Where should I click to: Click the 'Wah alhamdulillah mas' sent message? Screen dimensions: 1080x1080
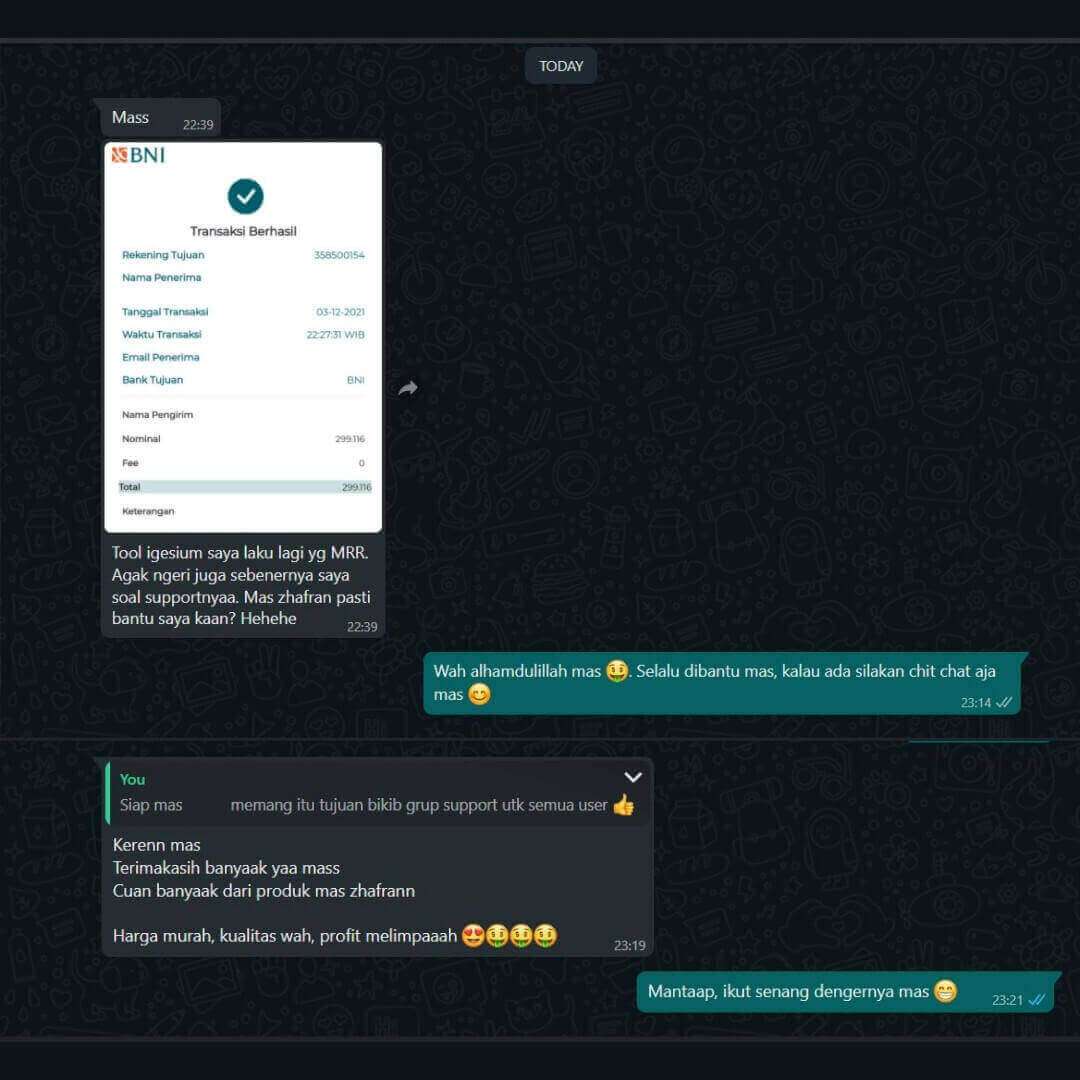pyautogui.click(x=722, y=683)
